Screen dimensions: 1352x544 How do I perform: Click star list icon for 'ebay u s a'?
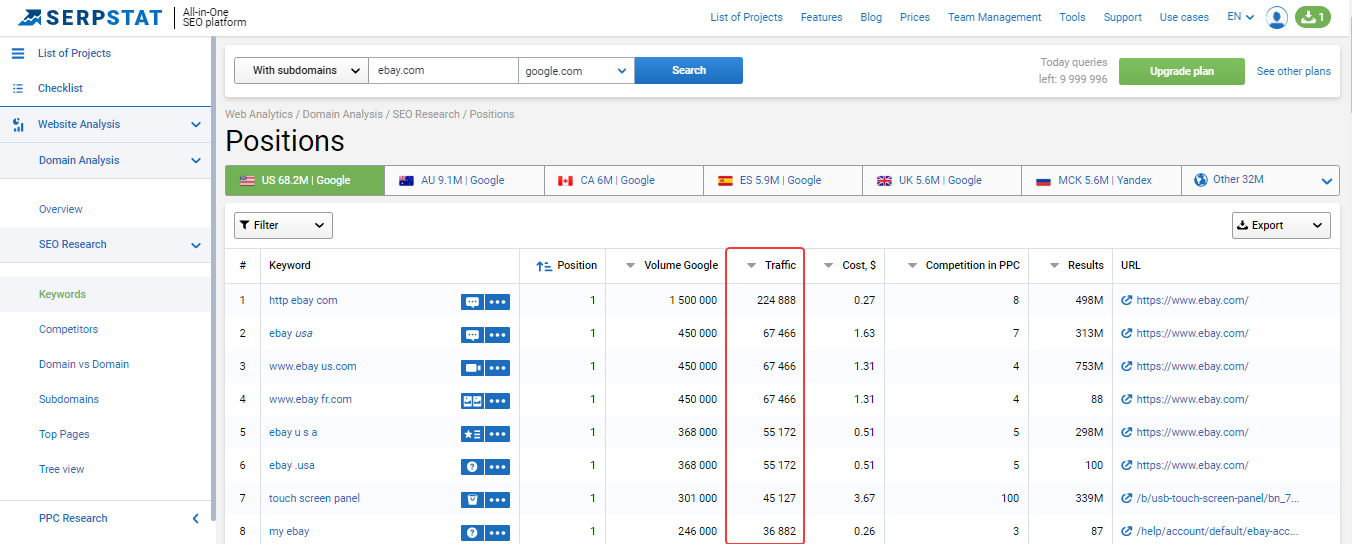click(472, 433)
